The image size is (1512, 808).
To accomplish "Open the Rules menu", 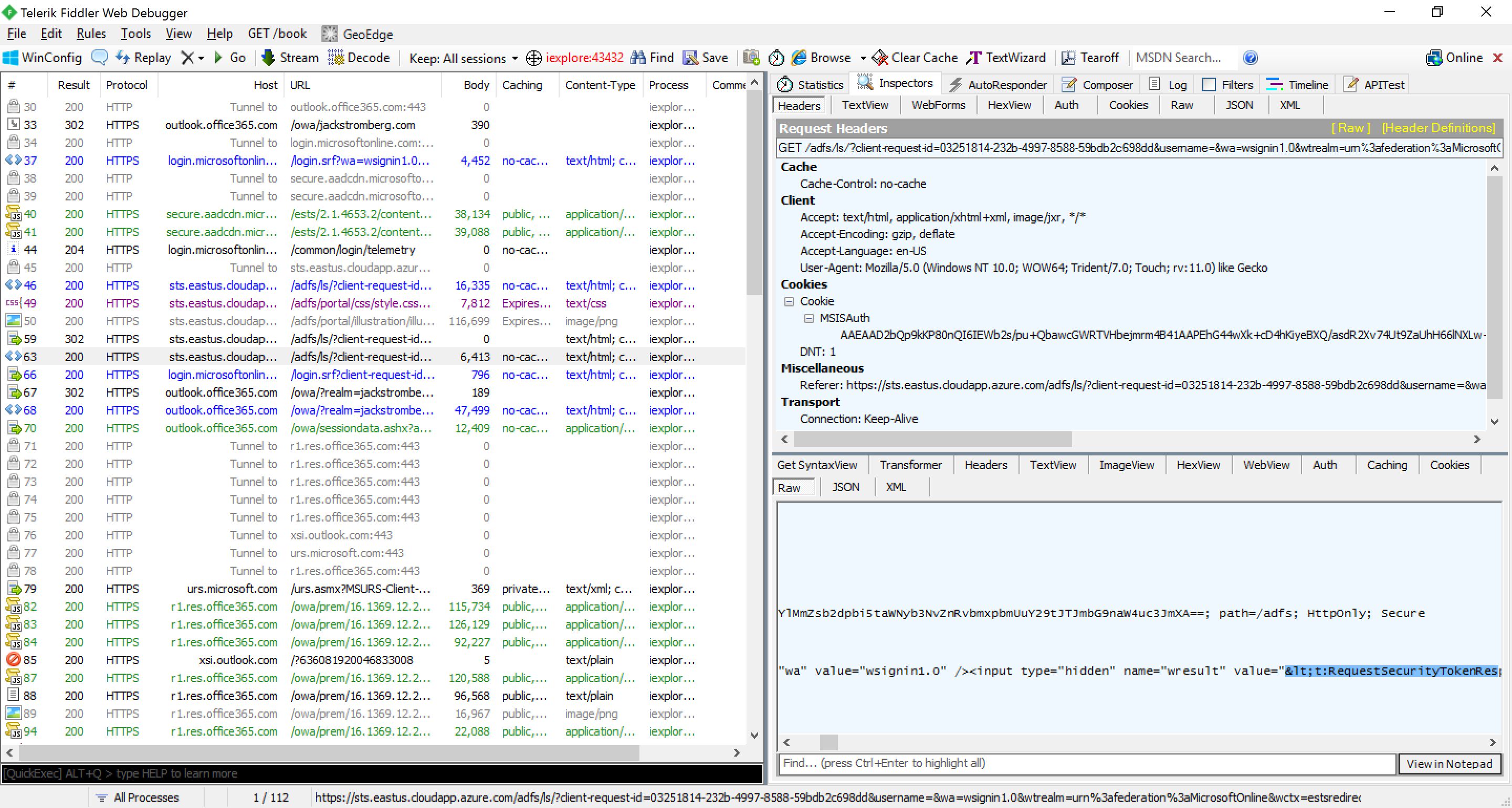I will (91, 34).
